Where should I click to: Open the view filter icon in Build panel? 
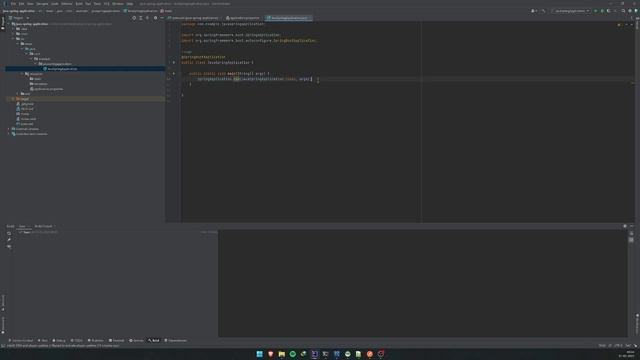click(9, 247)
